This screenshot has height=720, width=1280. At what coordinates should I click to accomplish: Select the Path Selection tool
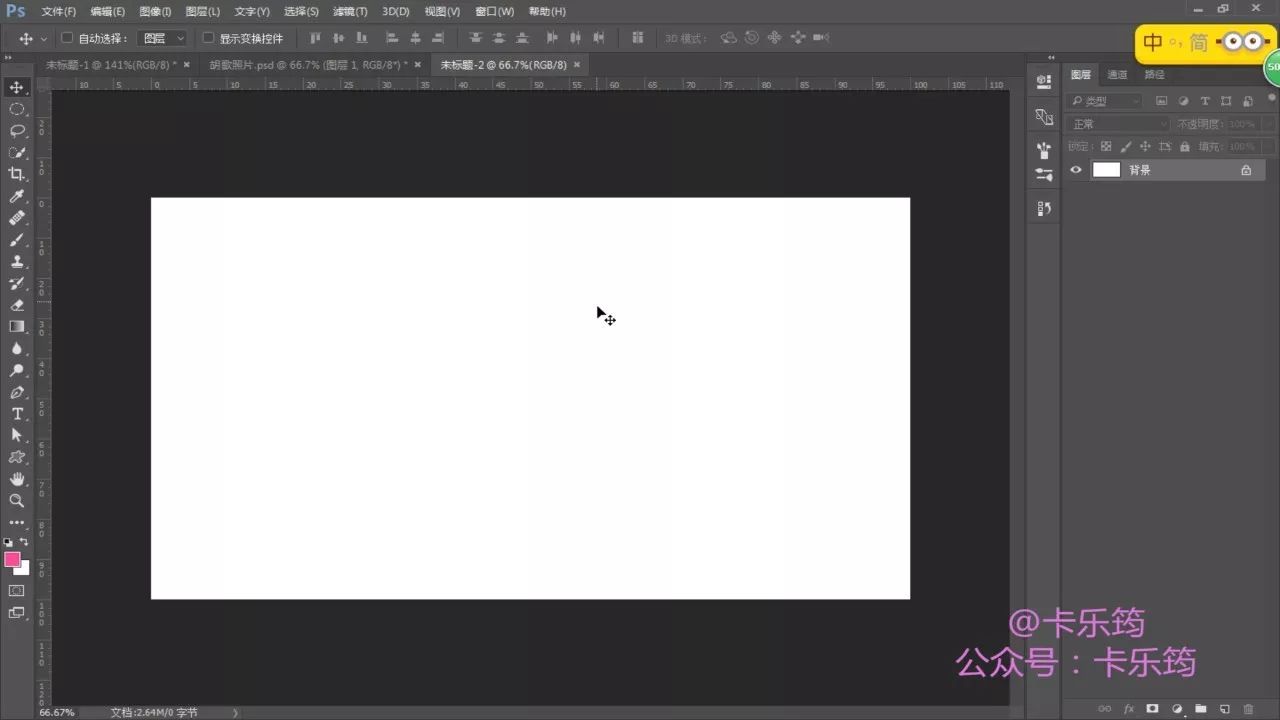[x=17, y=435]
